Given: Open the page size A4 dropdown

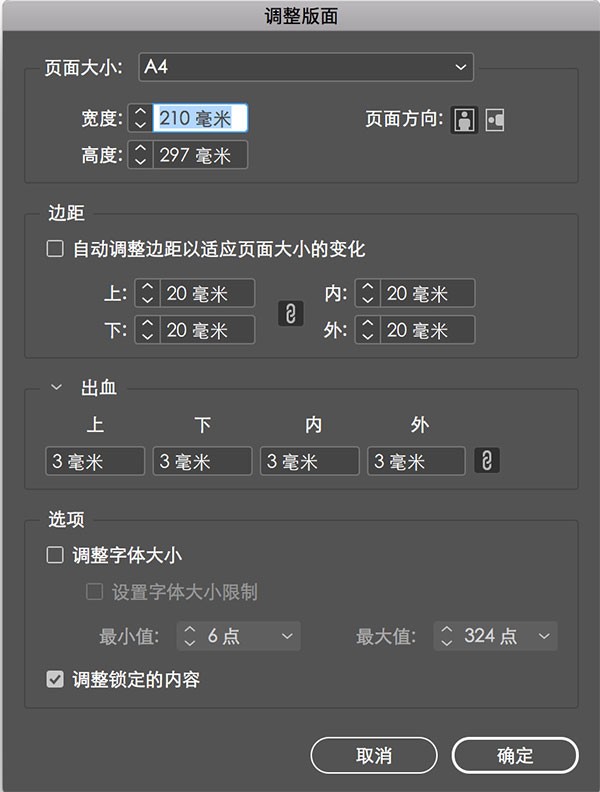Looking at the screenshot, I should [x=306, y=67].
